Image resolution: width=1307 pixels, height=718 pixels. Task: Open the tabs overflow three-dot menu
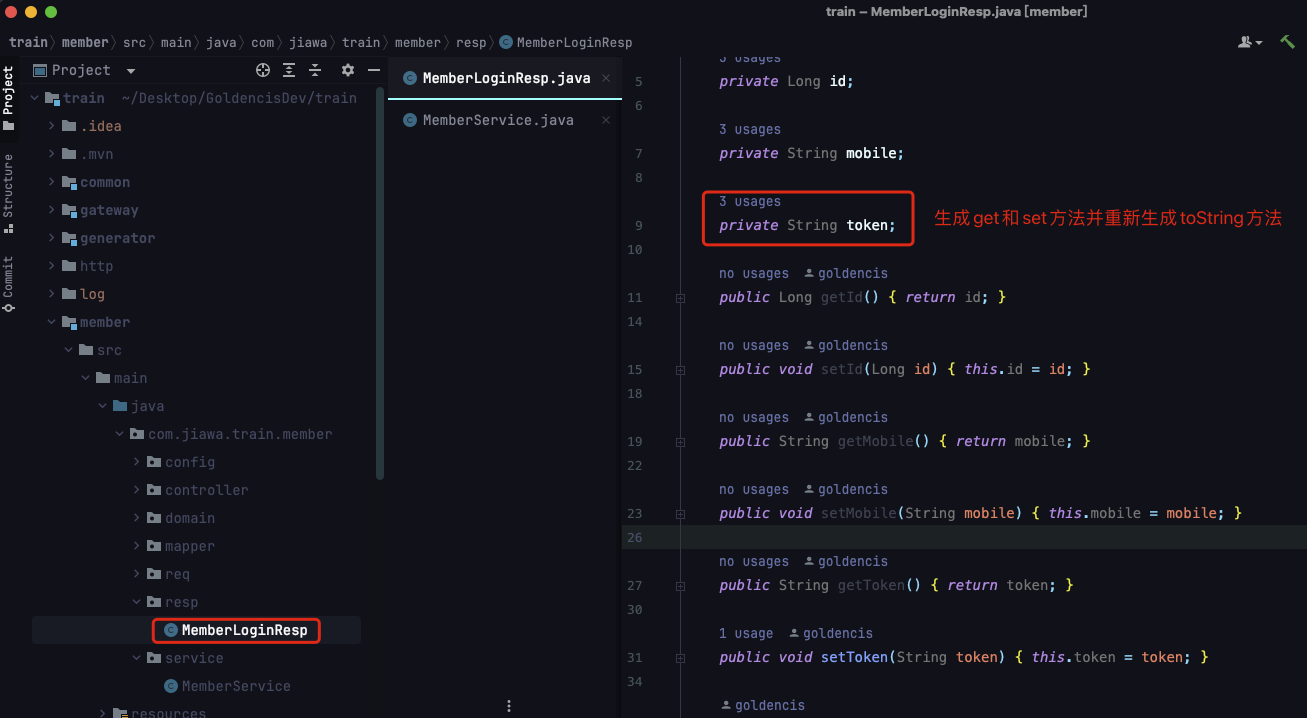(509, 705)
